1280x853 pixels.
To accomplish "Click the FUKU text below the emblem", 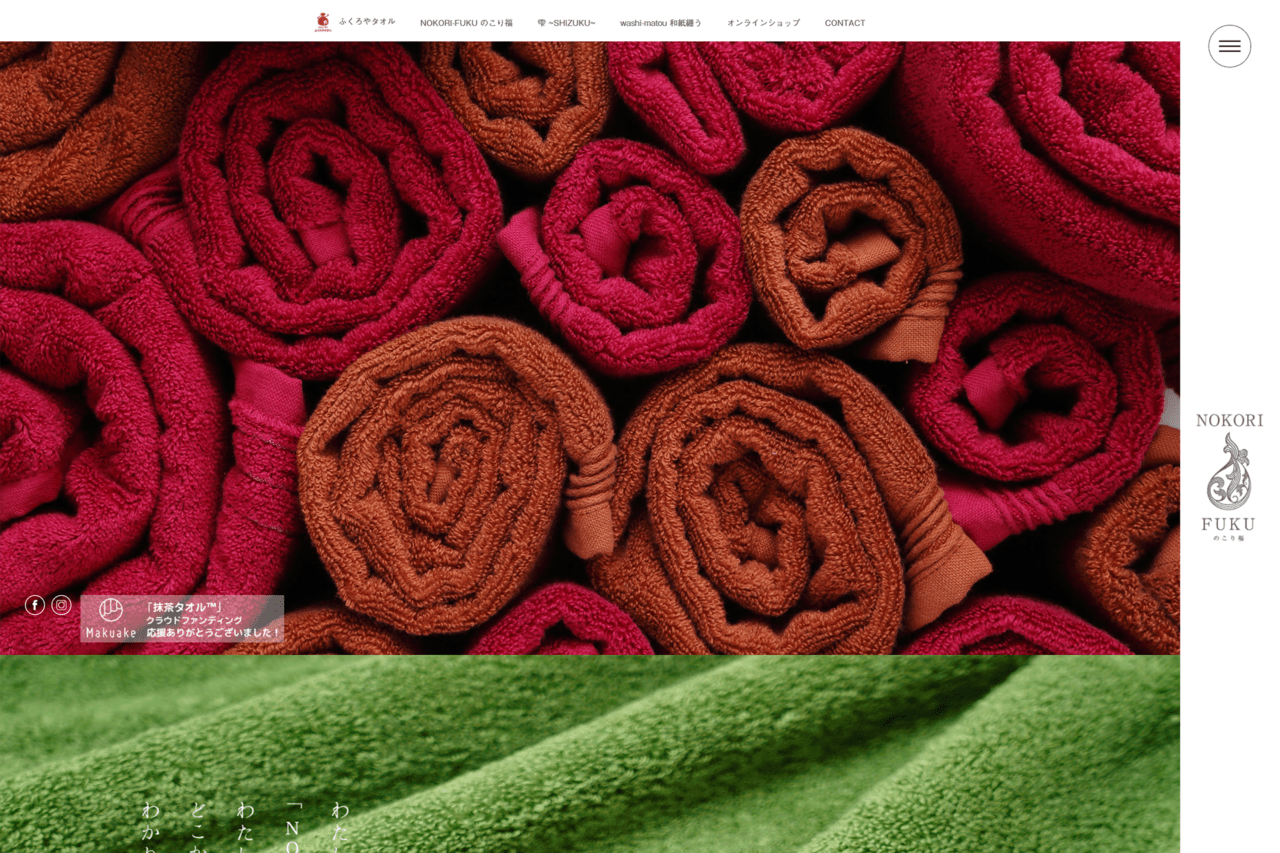I will click(1228, 524).
